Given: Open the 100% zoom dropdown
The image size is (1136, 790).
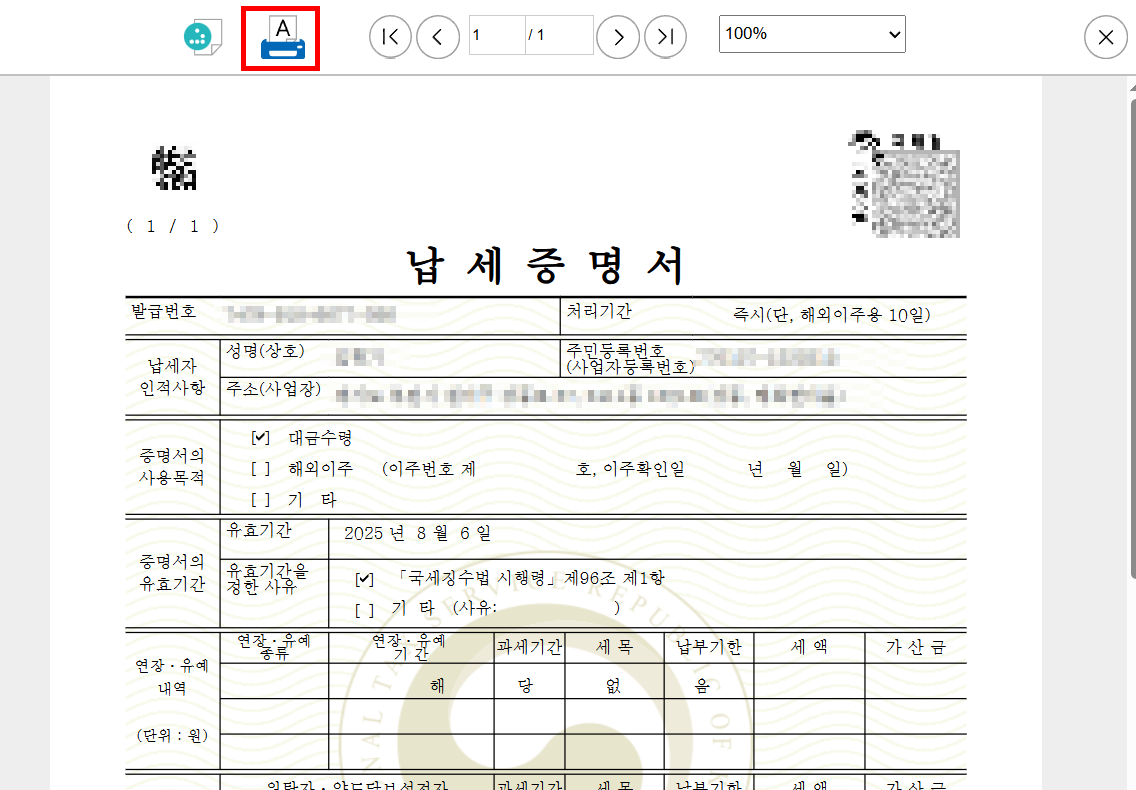Looking at the screenshot, I should (812, 34).
